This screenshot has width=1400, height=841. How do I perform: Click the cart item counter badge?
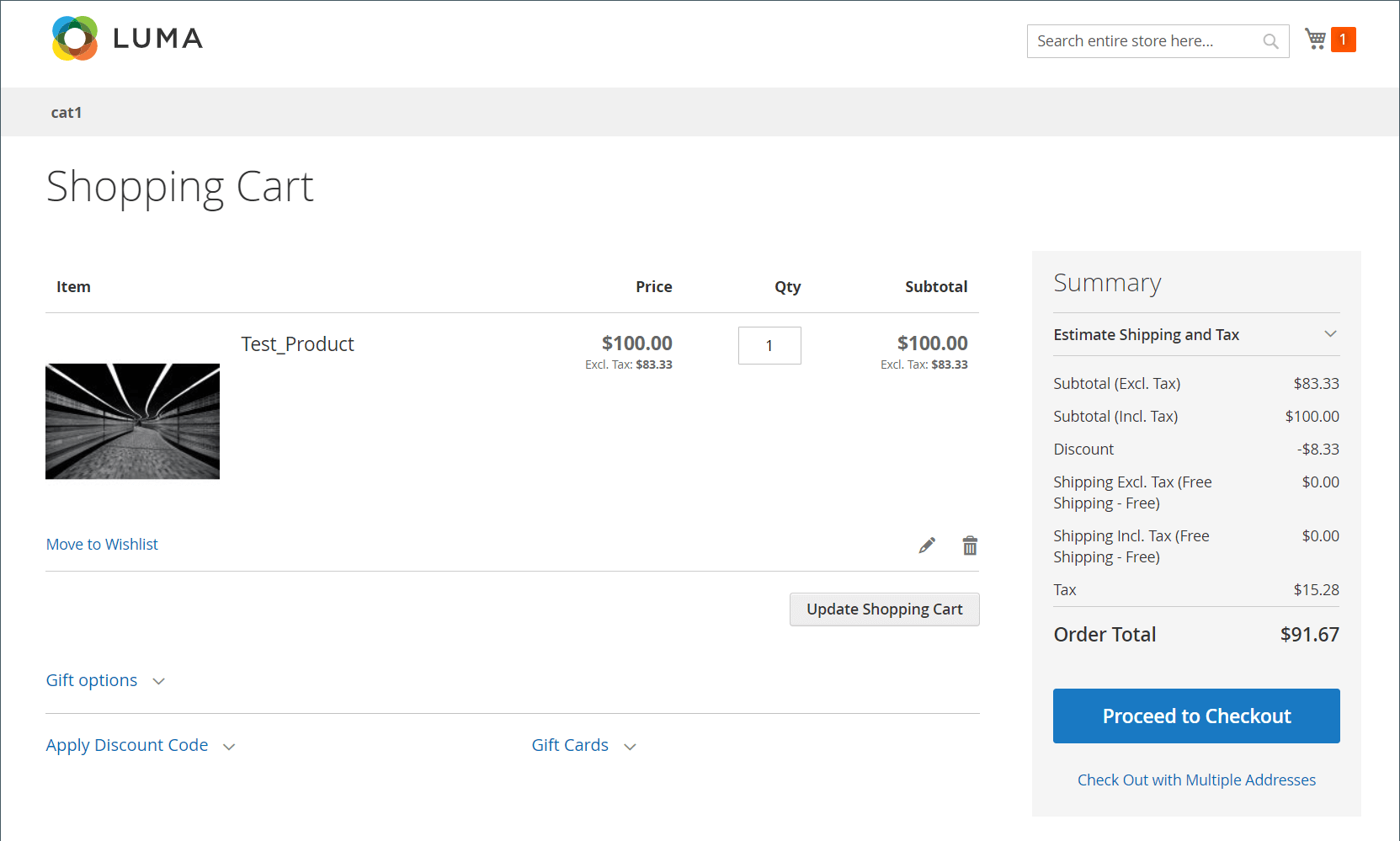(x=1343, y=40)
